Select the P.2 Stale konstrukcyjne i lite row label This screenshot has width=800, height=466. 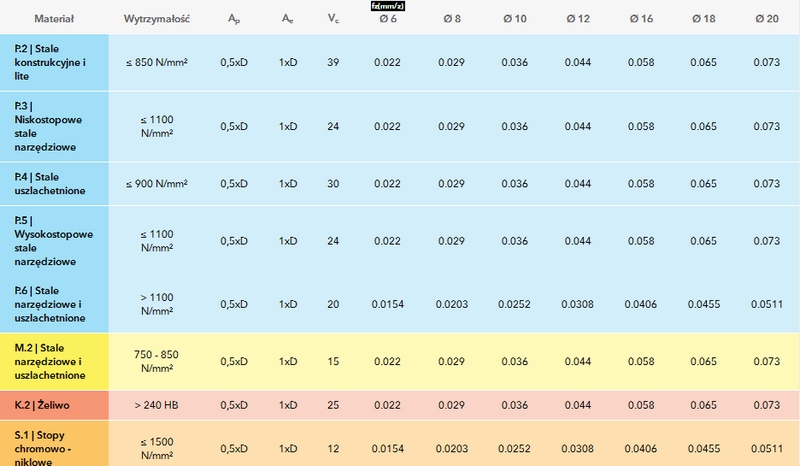pyautogui.click(x=54, y=62)
